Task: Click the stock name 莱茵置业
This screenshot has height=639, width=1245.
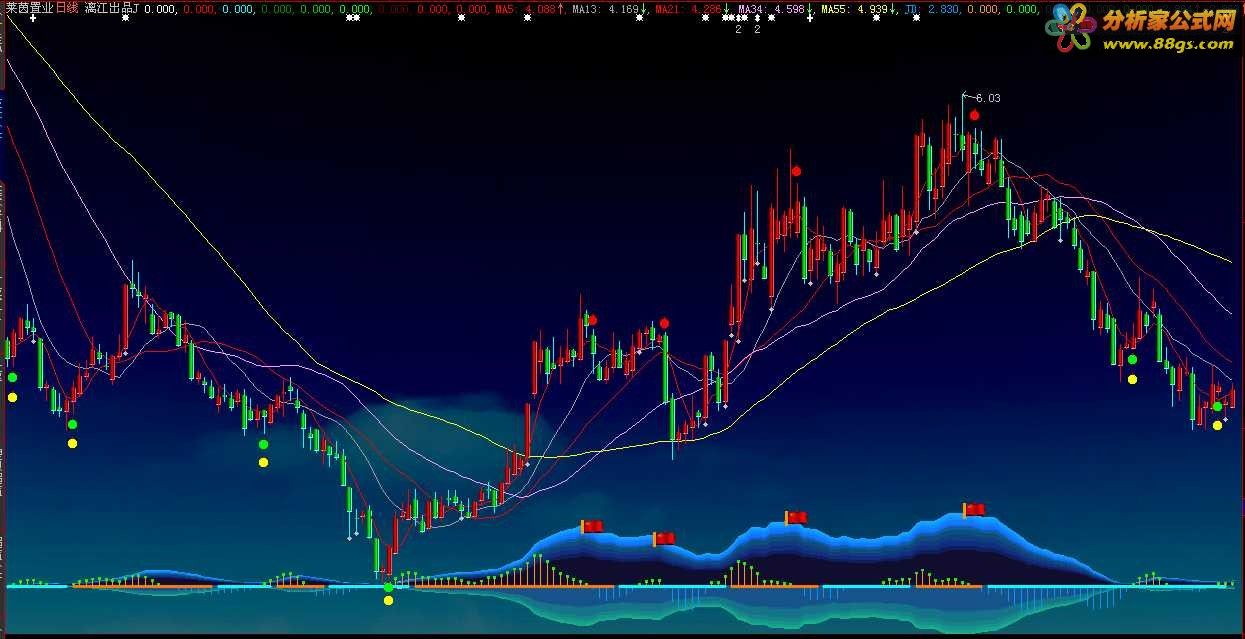Action: point(28,8)
